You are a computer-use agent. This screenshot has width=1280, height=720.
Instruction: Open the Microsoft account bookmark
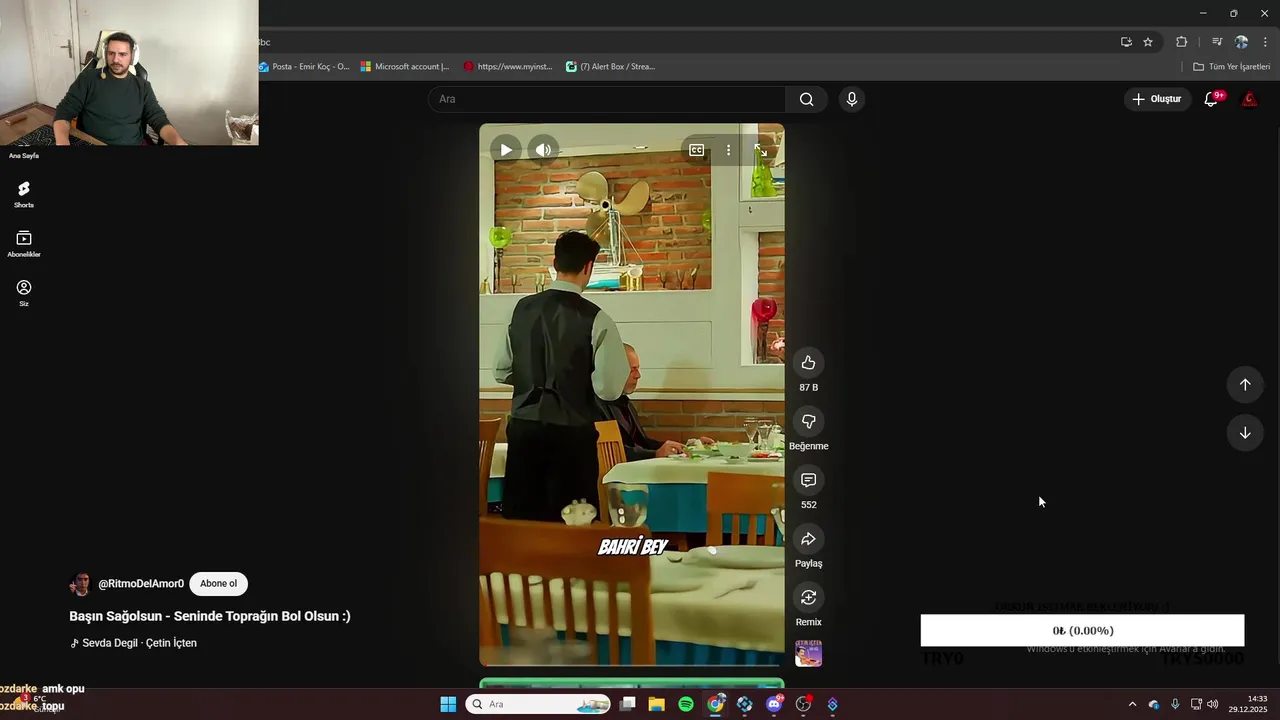[405, 67]
